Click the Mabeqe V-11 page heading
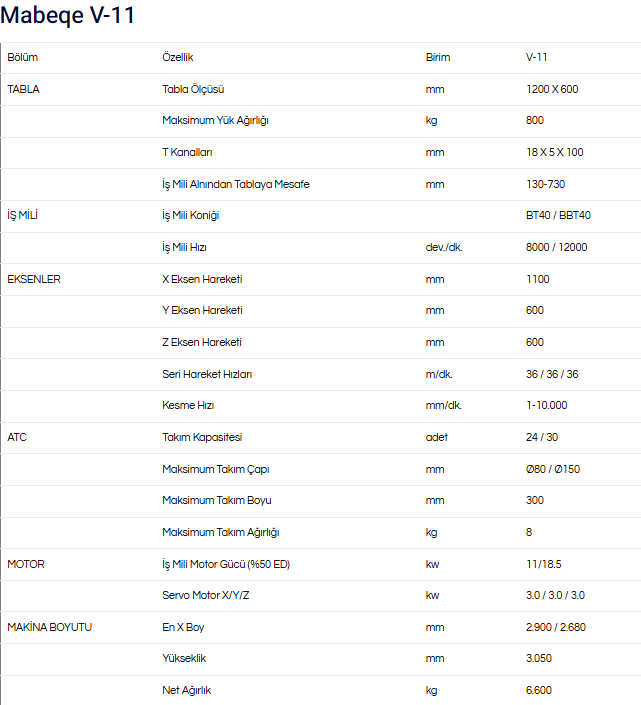The width and height of the screenshot is (641, 705). coord(70,16)
